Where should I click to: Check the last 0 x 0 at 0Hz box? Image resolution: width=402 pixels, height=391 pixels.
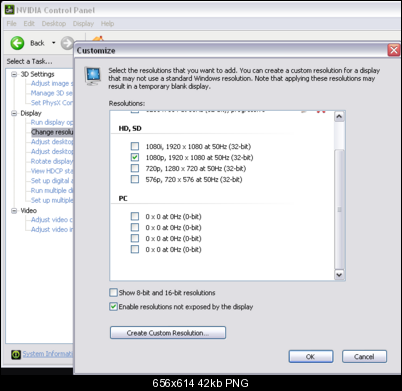(x=135, y=249)
